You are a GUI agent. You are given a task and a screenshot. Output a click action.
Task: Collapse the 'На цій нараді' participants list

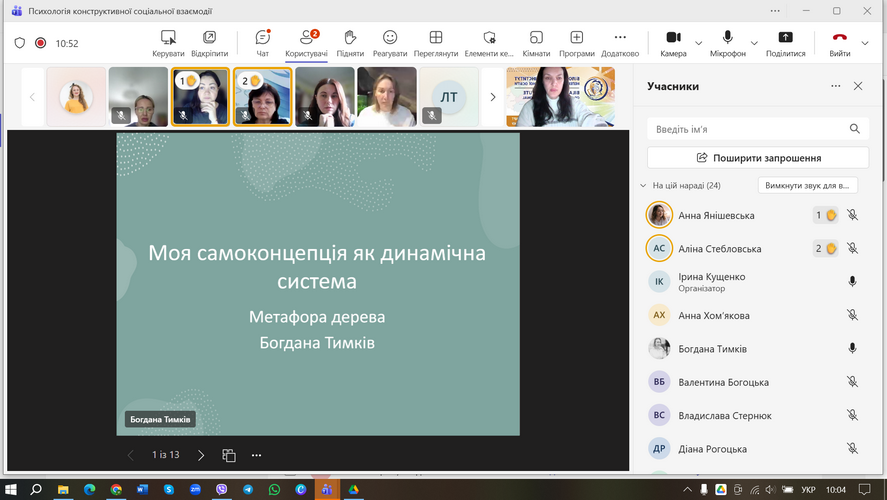coord(643,186)
